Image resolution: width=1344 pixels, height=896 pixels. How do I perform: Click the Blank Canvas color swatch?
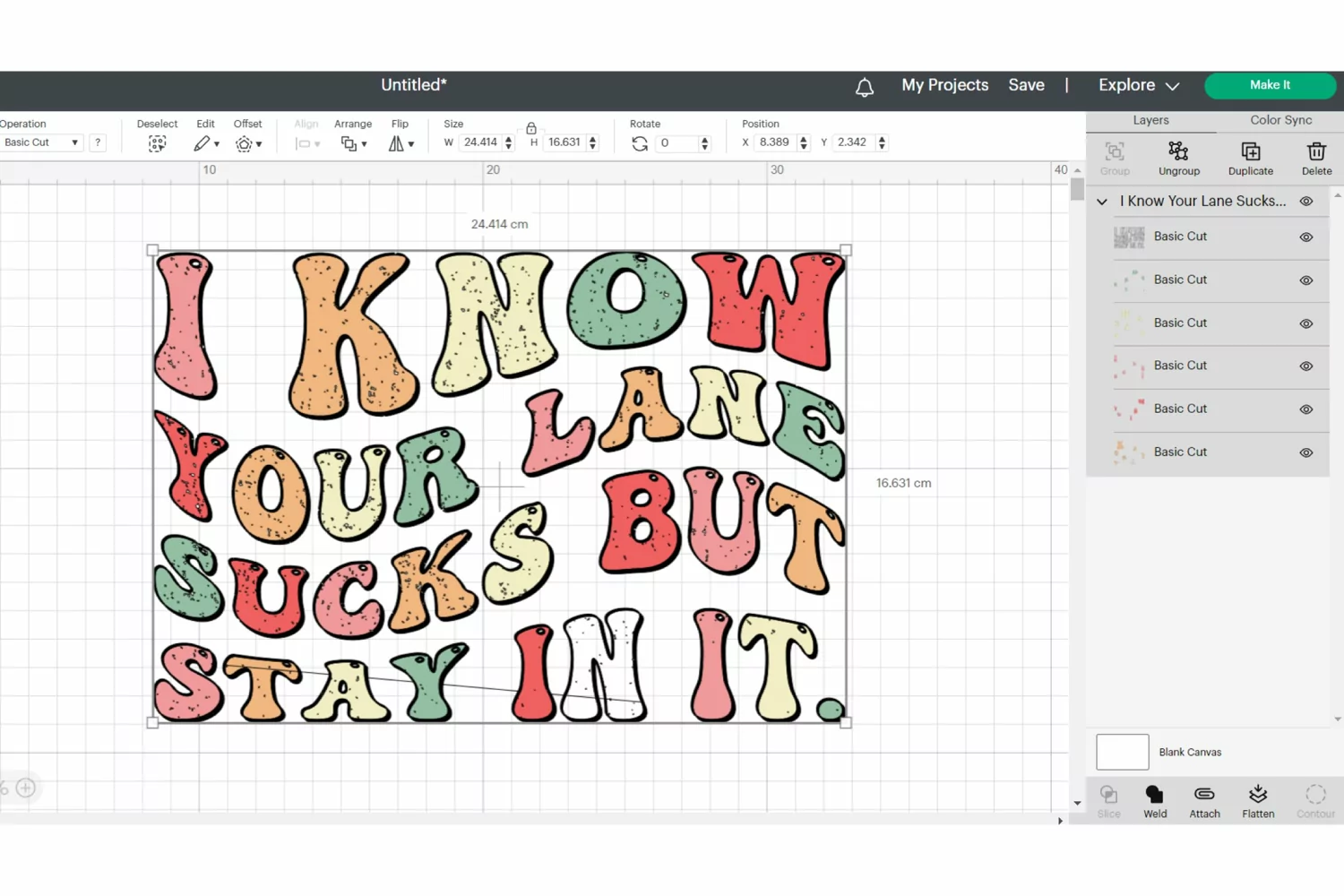tap(1123, 752)
